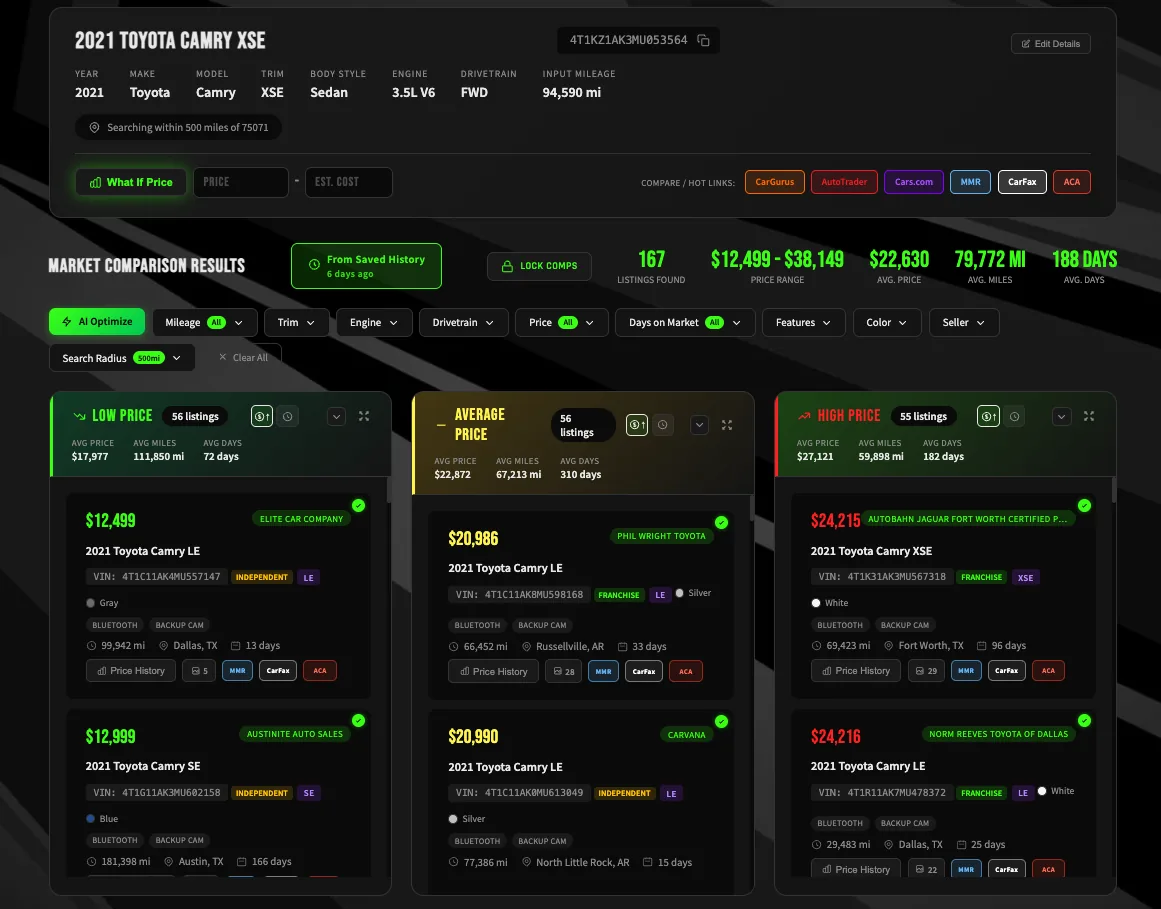Click the PRICE input field
The width and height of the screenshot is (1161, 909).
241,182
